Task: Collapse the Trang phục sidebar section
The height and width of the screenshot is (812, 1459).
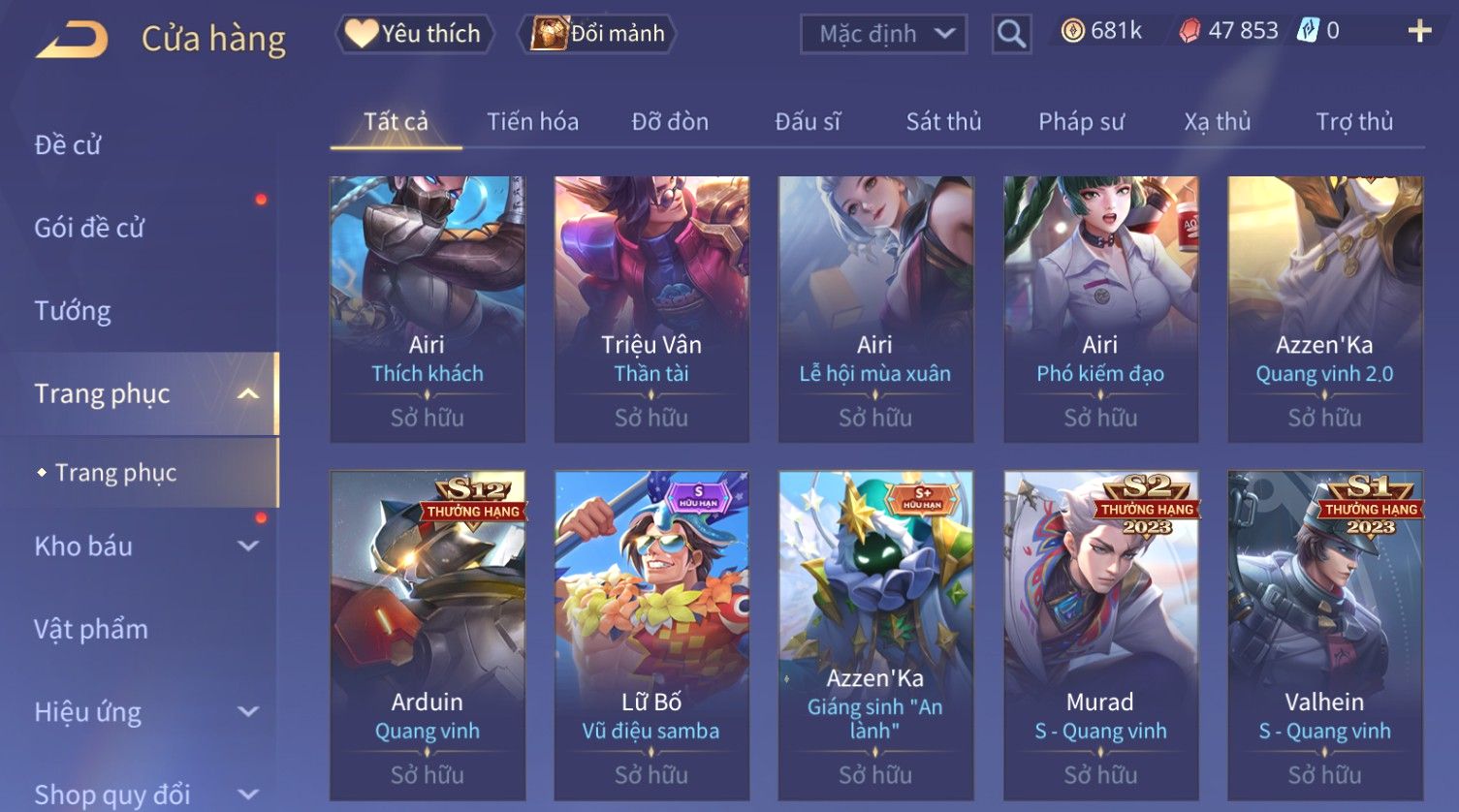Action: pyautogui.click(x=248, y=393)
